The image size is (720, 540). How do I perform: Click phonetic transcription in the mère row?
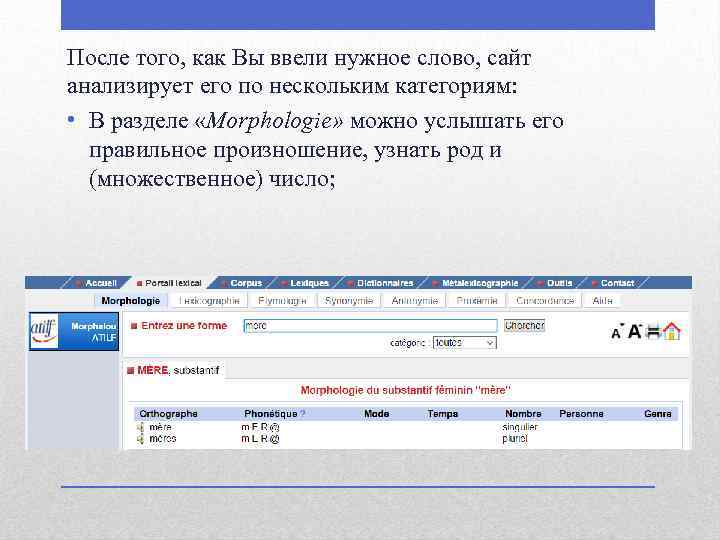[x=260, y=428]
